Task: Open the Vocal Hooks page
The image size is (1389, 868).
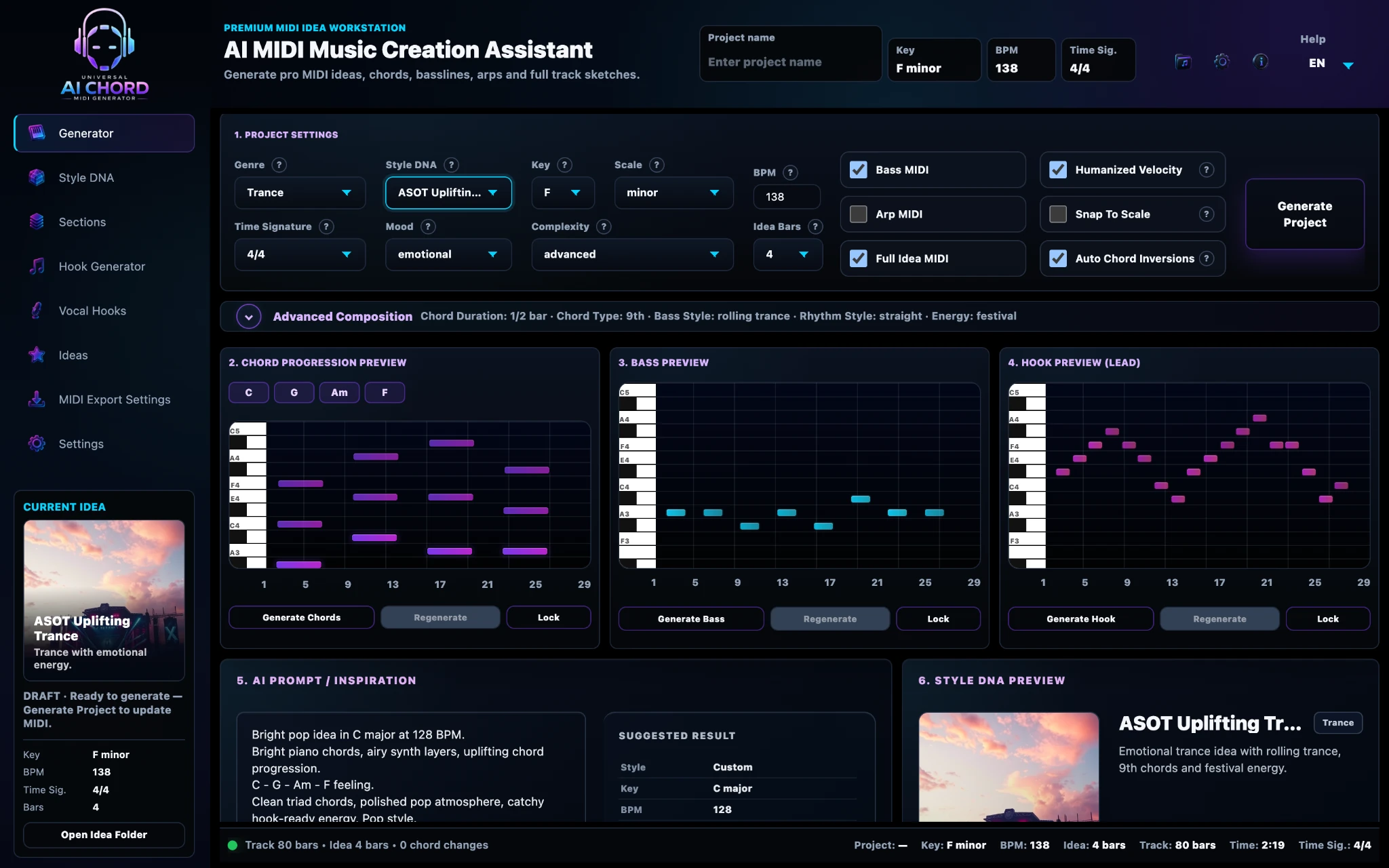Action: point(104,311)
